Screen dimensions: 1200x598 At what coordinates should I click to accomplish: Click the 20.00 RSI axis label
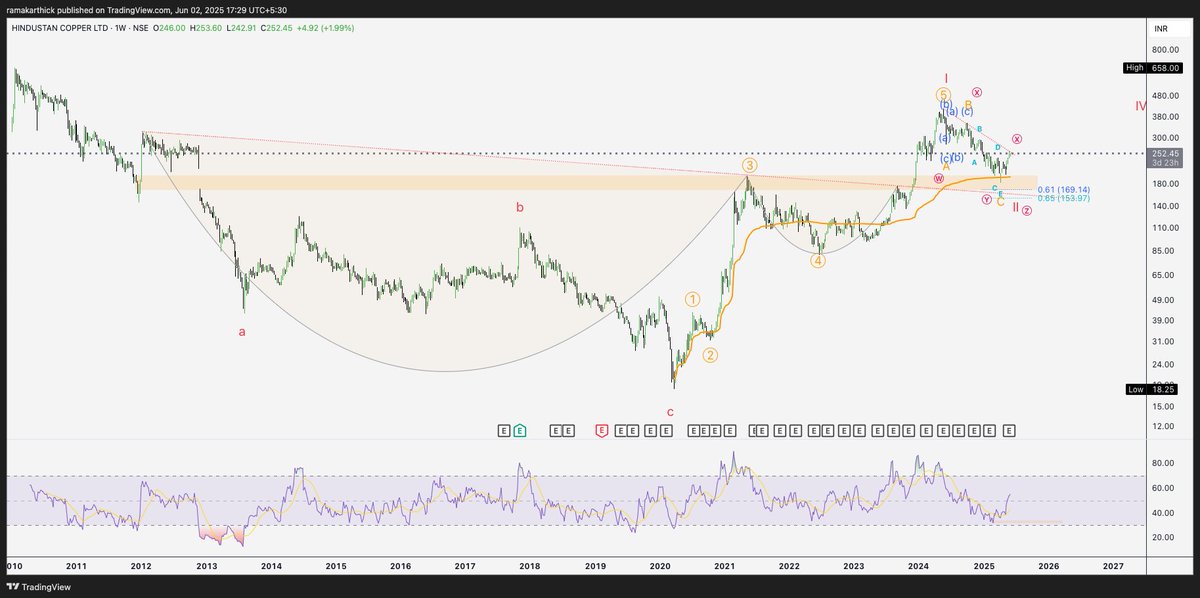pos(1161,538)
